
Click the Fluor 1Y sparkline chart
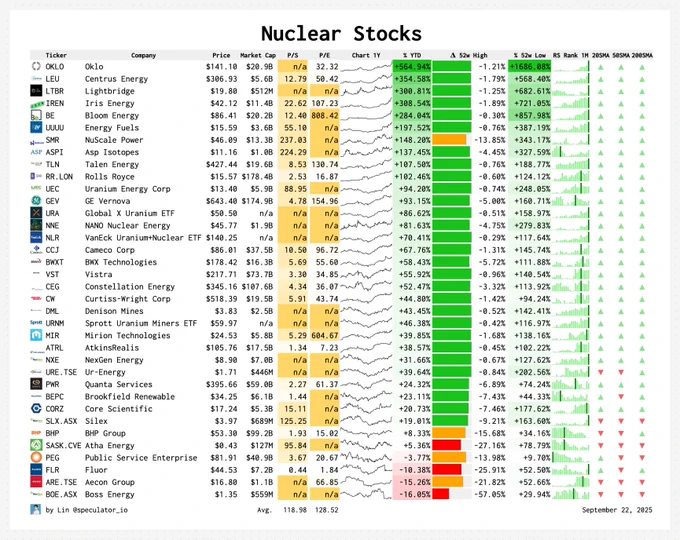coord(366,470)
